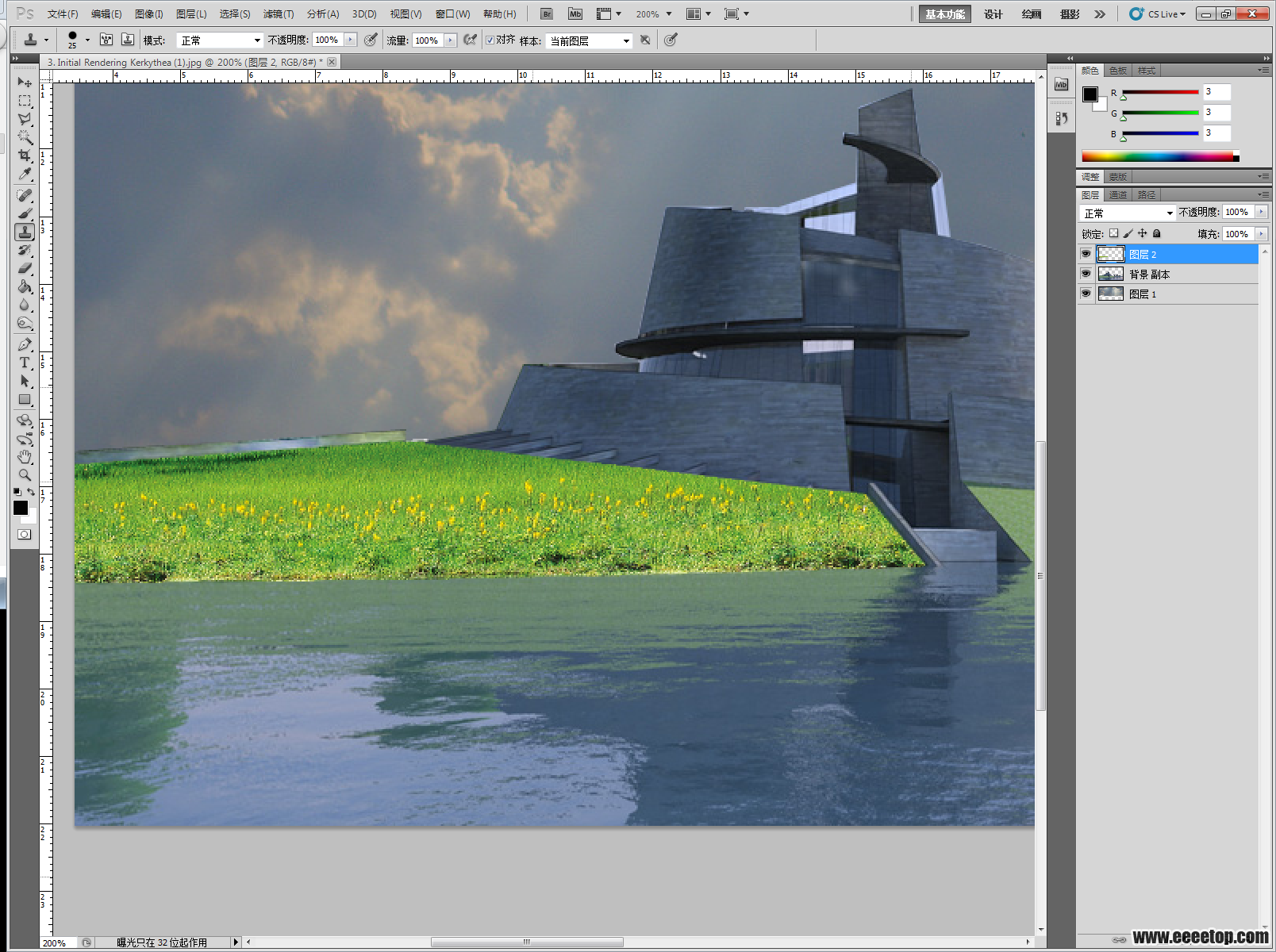
Task: Select the Rectangle shape tool
Action: point(25,400)
